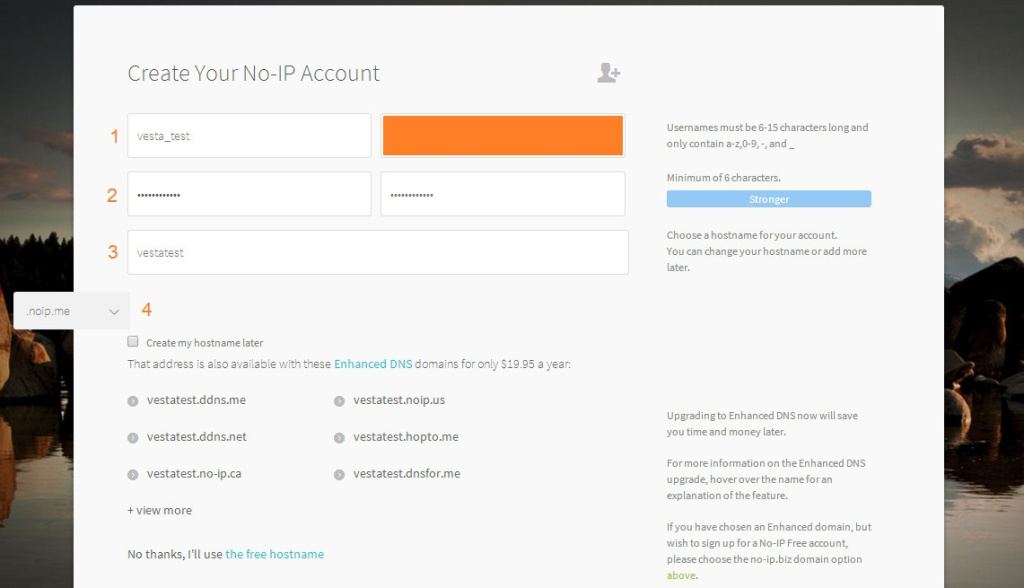Select the circle icon next to vestatest.ddns.net

click(x=133, y=438)
